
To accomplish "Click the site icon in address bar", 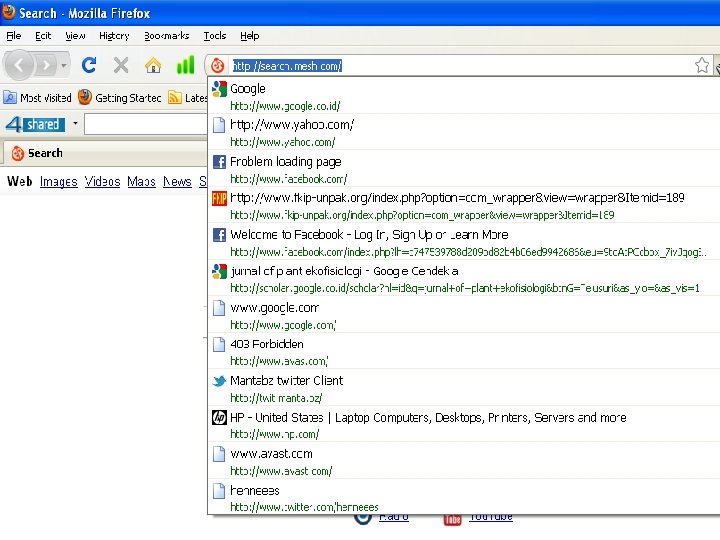I will [x=218, y=66].
